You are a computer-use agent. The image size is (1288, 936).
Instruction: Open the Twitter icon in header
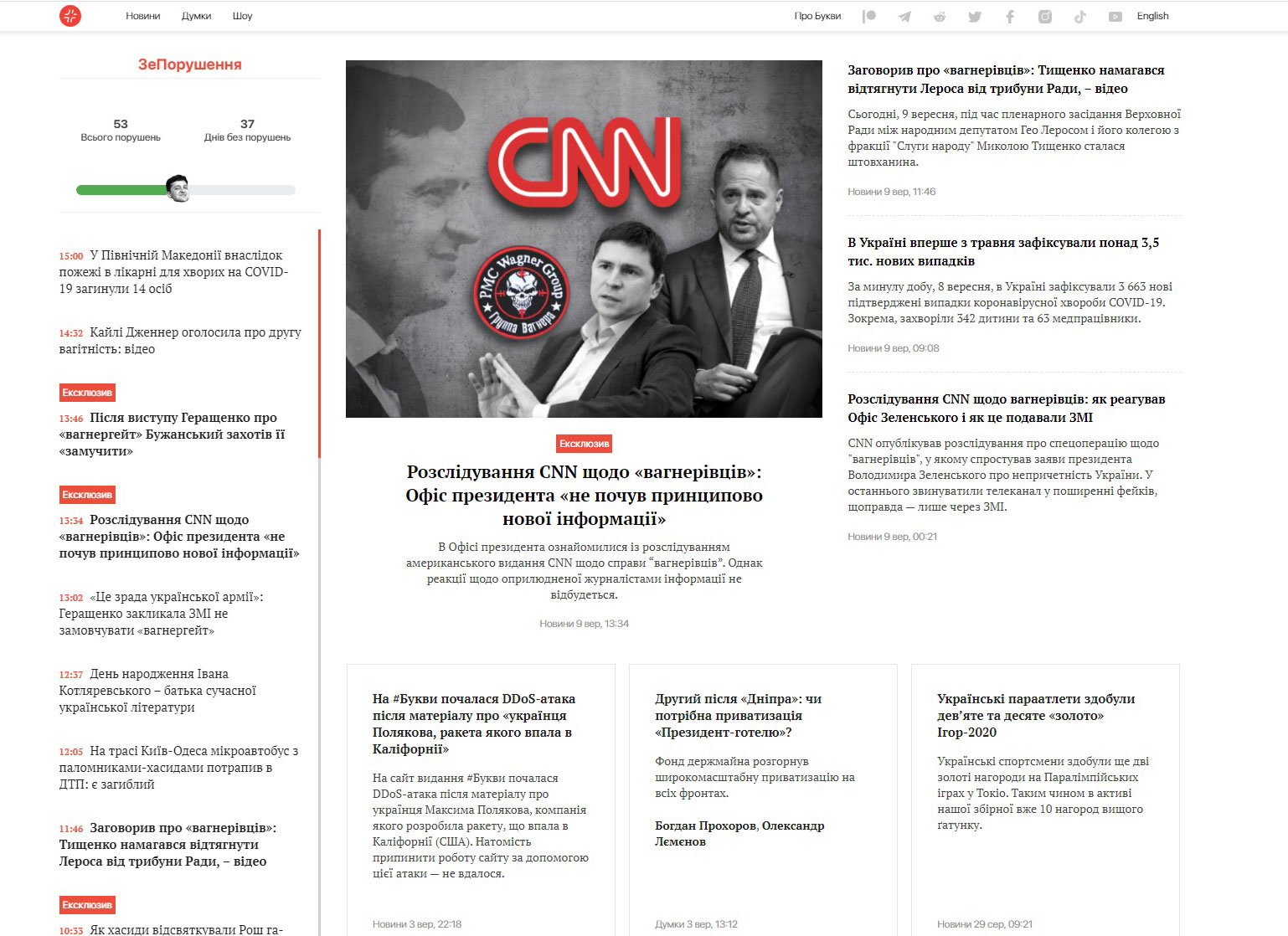[975, 17]
